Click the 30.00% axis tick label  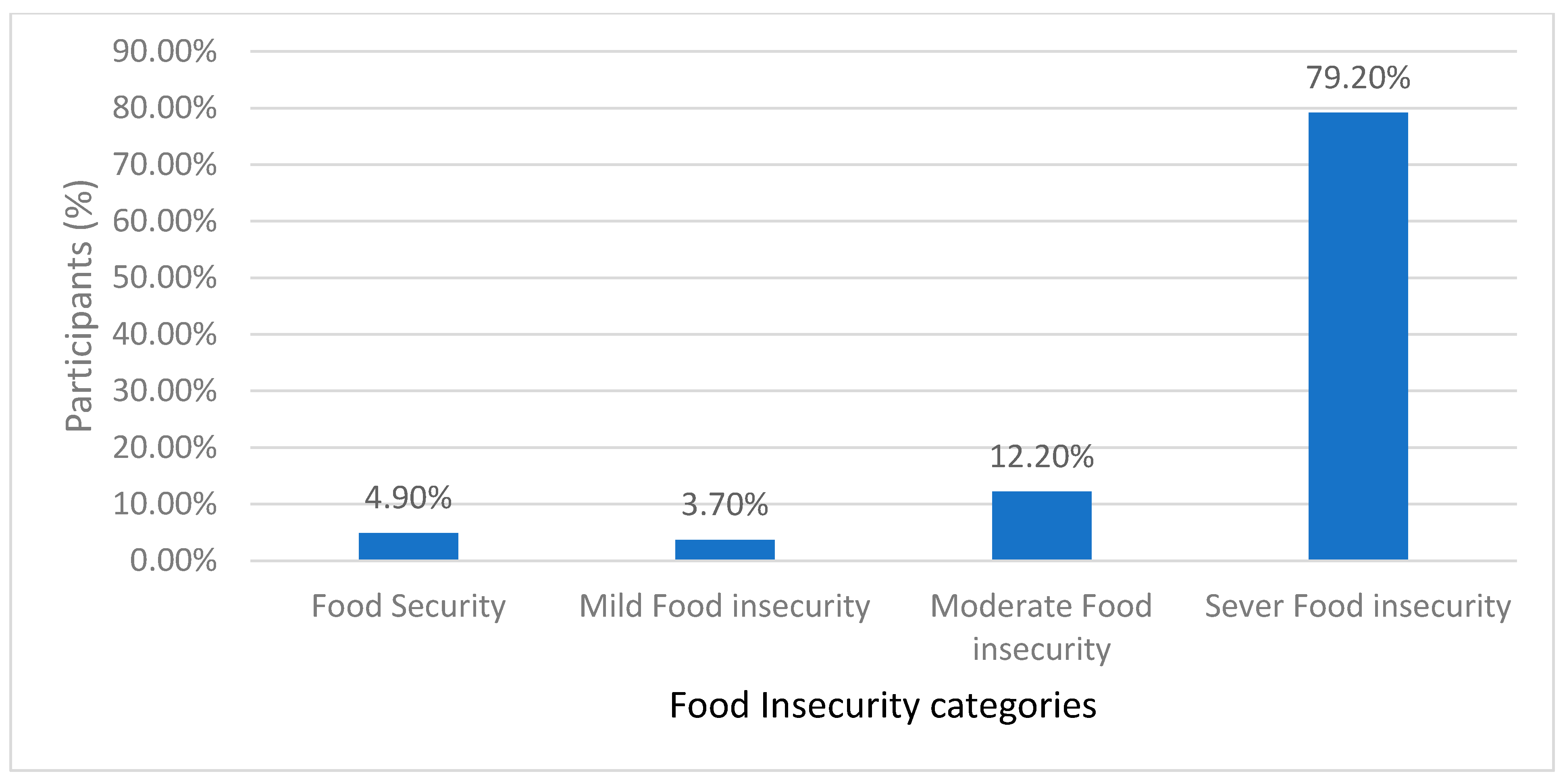pyautogui.click(x=164, y=391)
